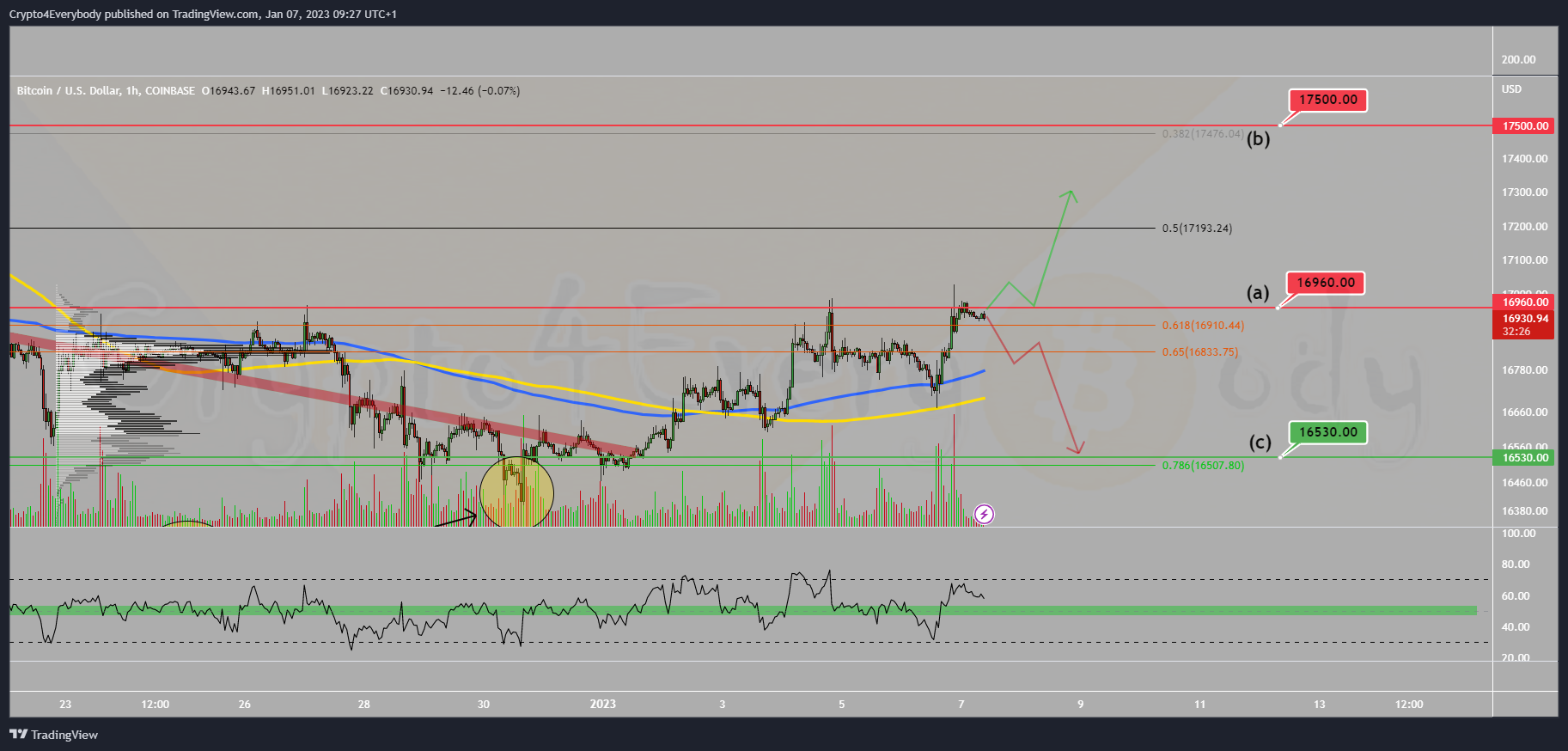Click the 16530.00 green price axis tag
Viewport: 1568px width, 751px height.
pos(1524,457)
